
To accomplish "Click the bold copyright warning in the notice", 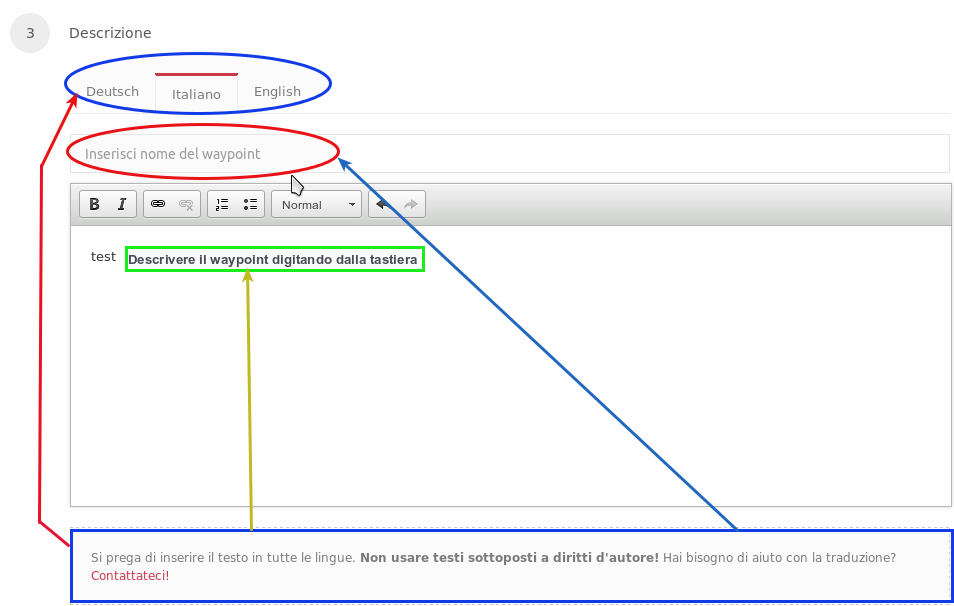I will (509, 557).
